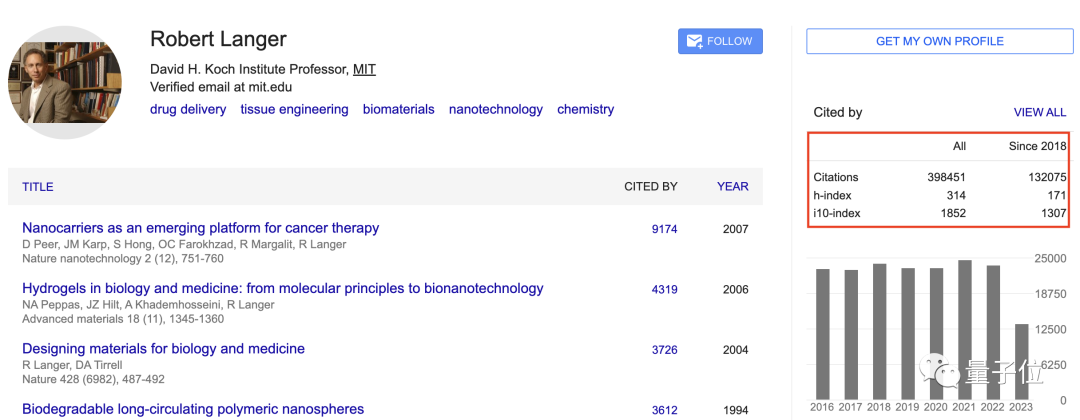Screen dimensions: 1080x420
Task: Open the biomaterials interest link
Action: tap(398, 109)
